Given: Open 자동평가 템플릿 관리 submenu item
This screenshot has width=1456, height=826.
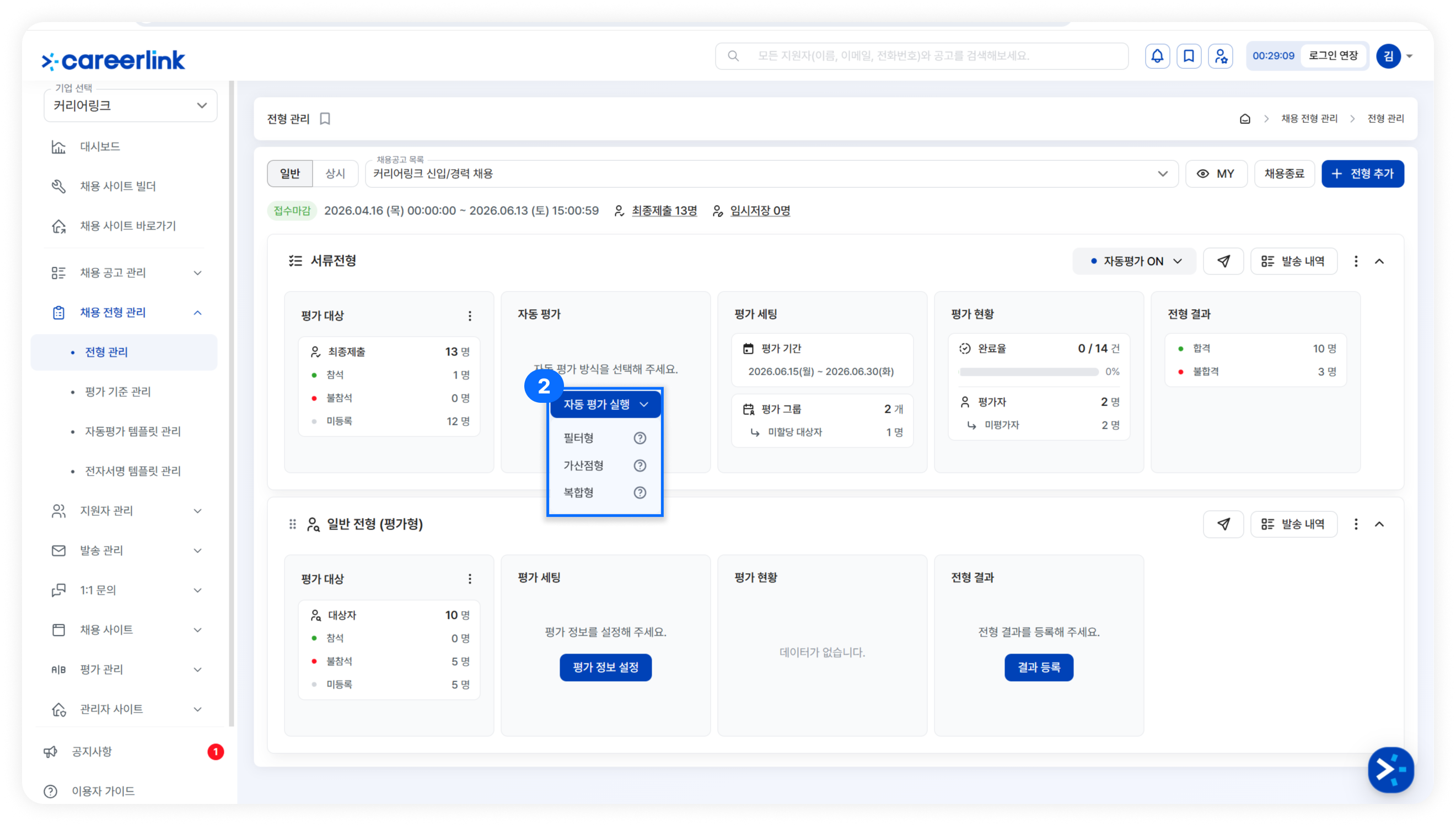Looking at the screenshot, I should click(123, 431).
